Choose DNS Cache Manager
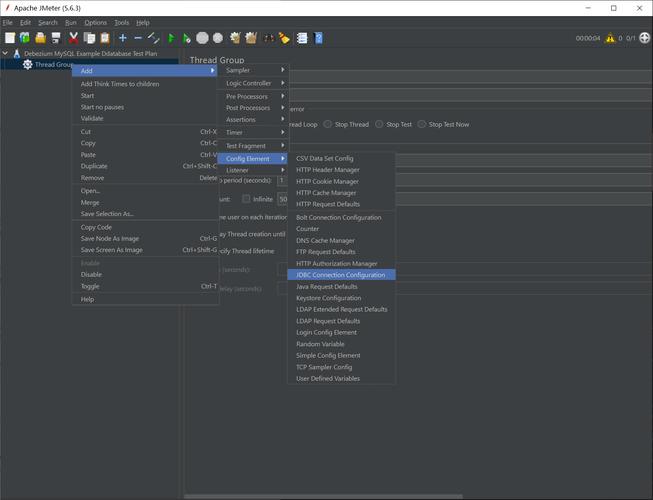 coord(341,241)
